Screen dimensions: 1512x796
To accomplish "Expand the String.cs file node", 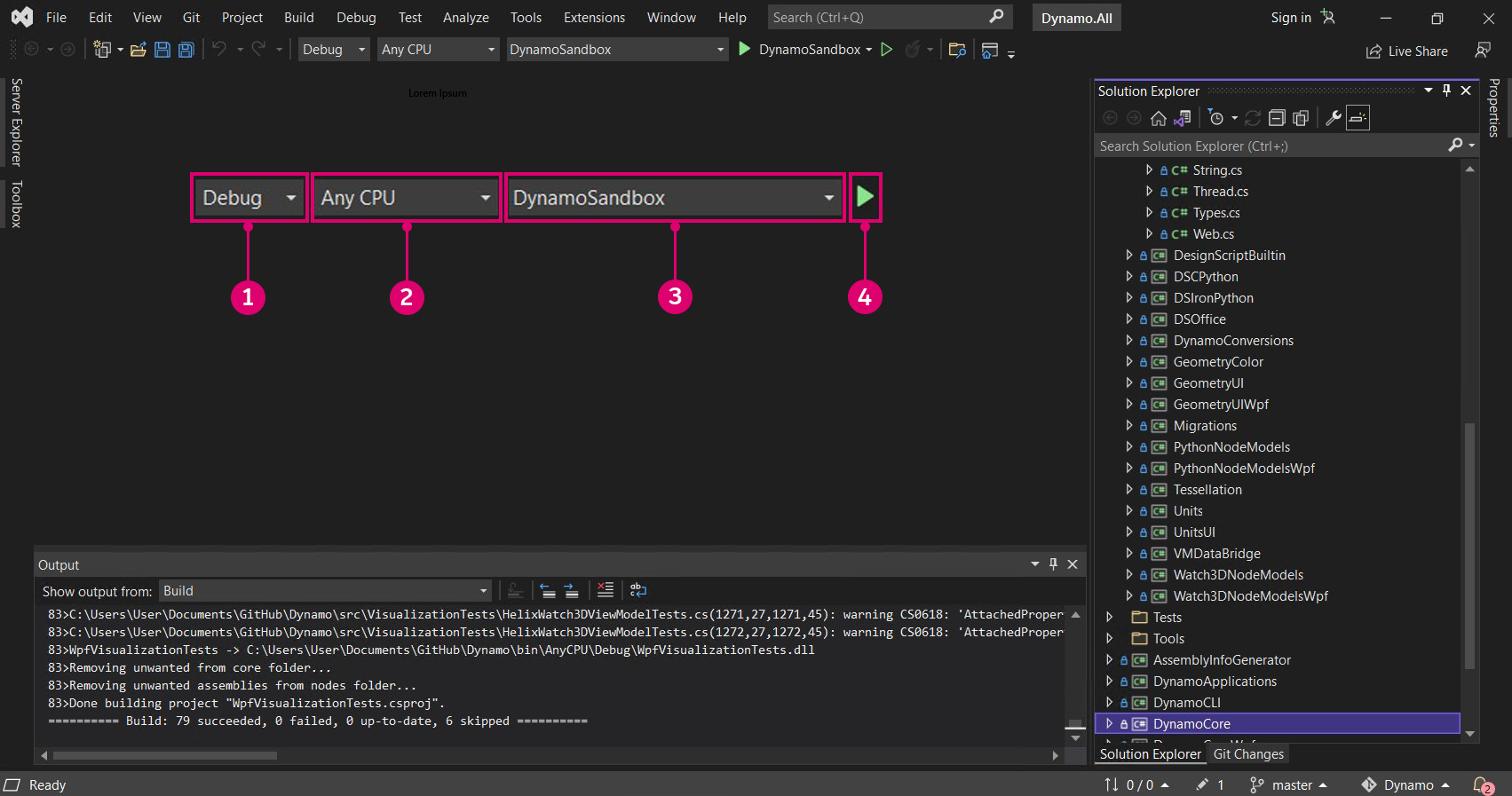I will (x=1149, y=170).
